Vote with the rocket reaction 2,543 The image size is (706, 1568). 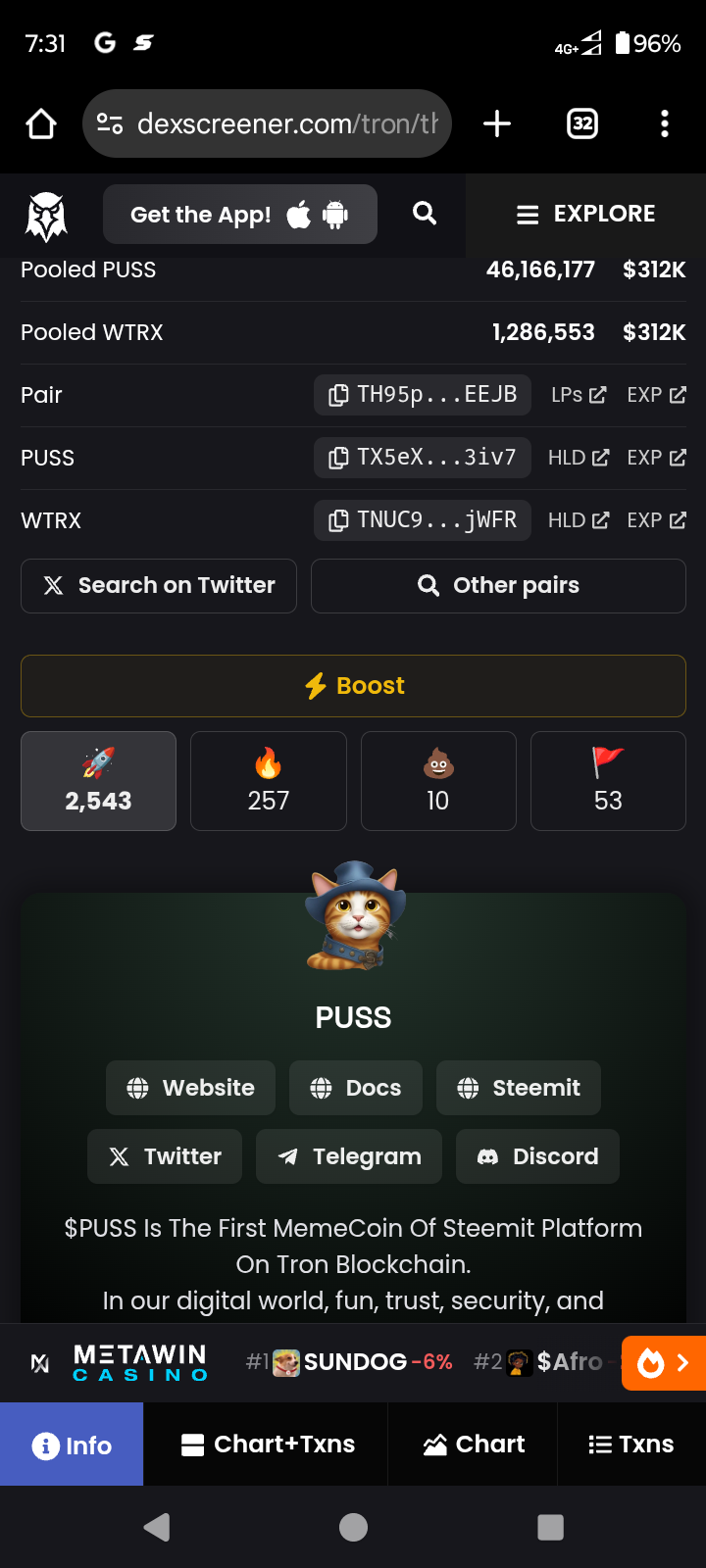98,781
